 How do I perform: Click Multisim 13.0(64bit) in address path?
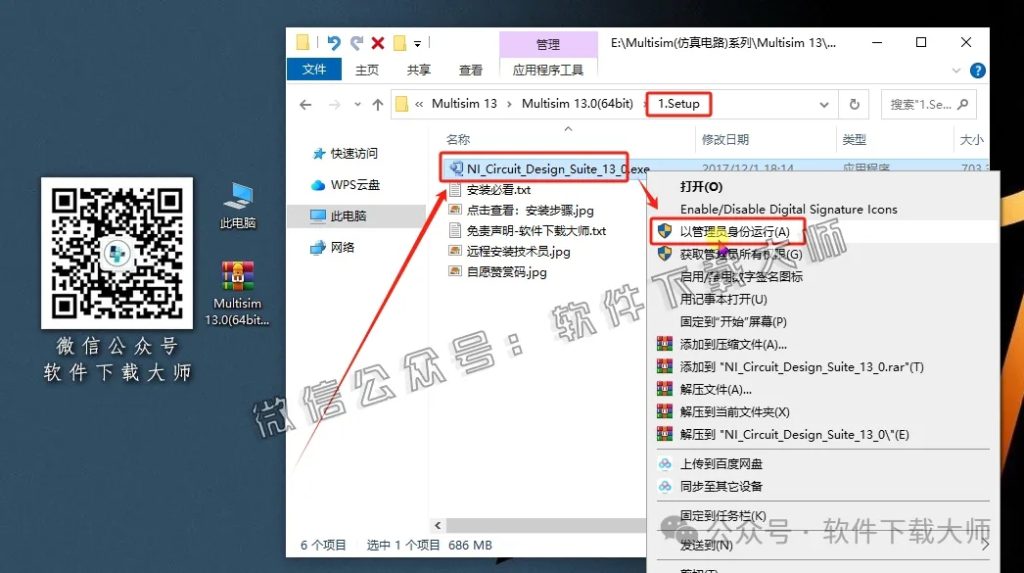[577, 104]
